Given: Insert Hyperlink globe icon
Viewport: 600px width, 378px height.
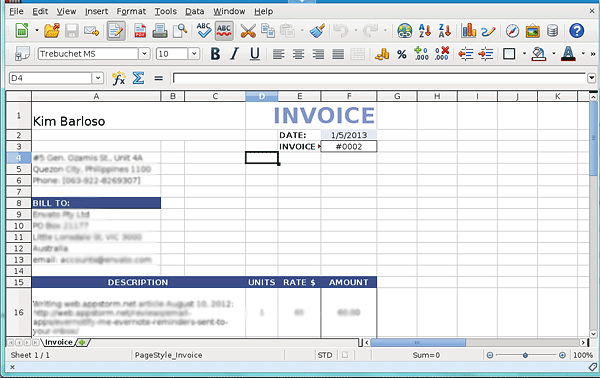Looking at the screenshot, I should [404, 31].
